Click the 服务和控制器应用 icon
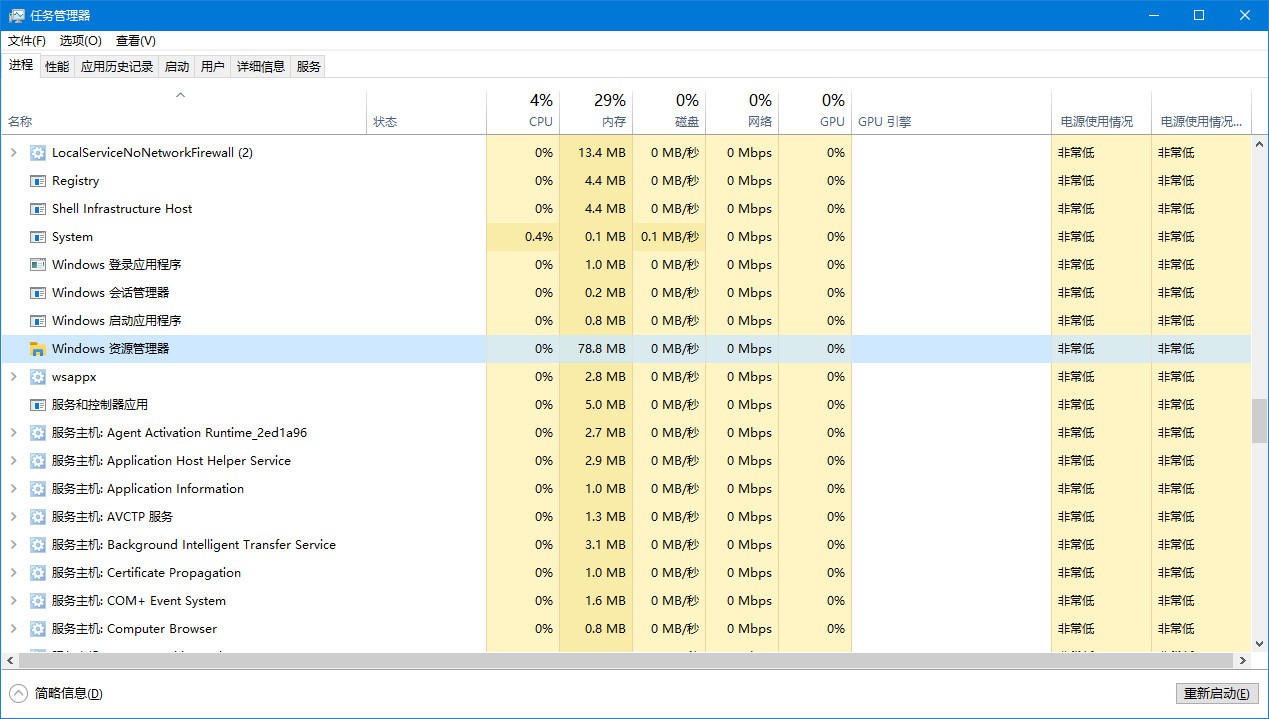Viewport: 1269px width, 719px height. (x=38, y=405)
